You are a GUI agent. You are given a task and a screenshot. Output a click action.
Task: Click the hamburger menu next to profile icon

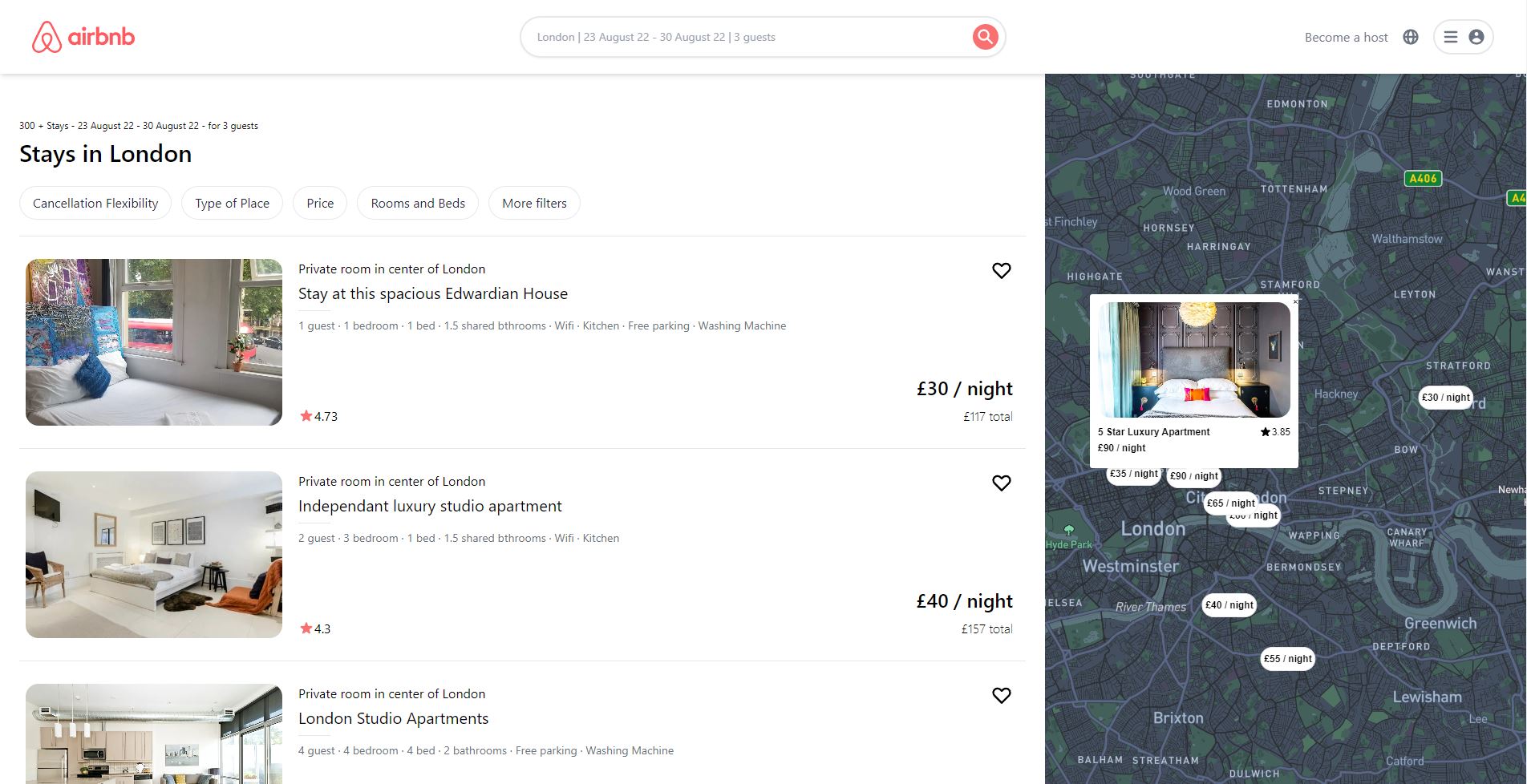(x=1450, y=36)
